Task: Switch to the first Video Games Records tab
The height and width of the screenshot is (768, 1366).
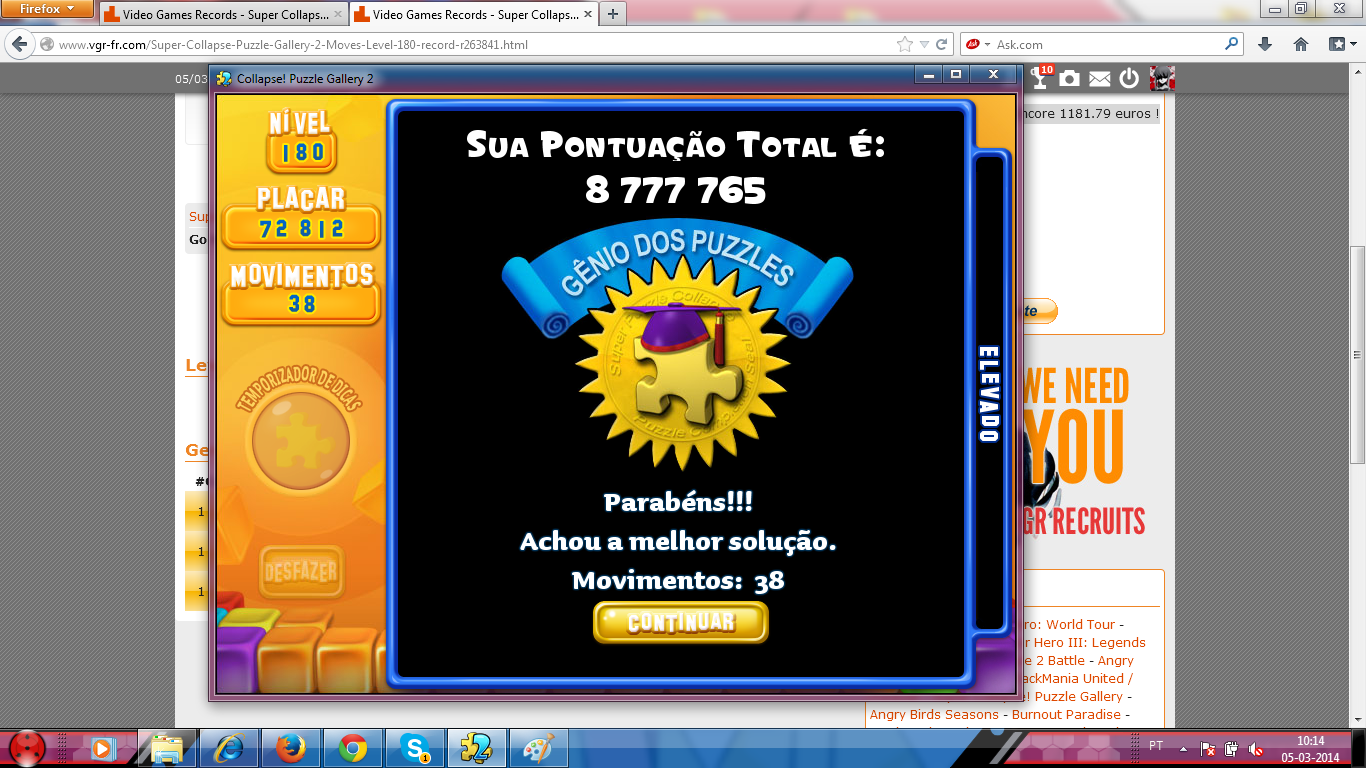Action: (x=220, y=15)
